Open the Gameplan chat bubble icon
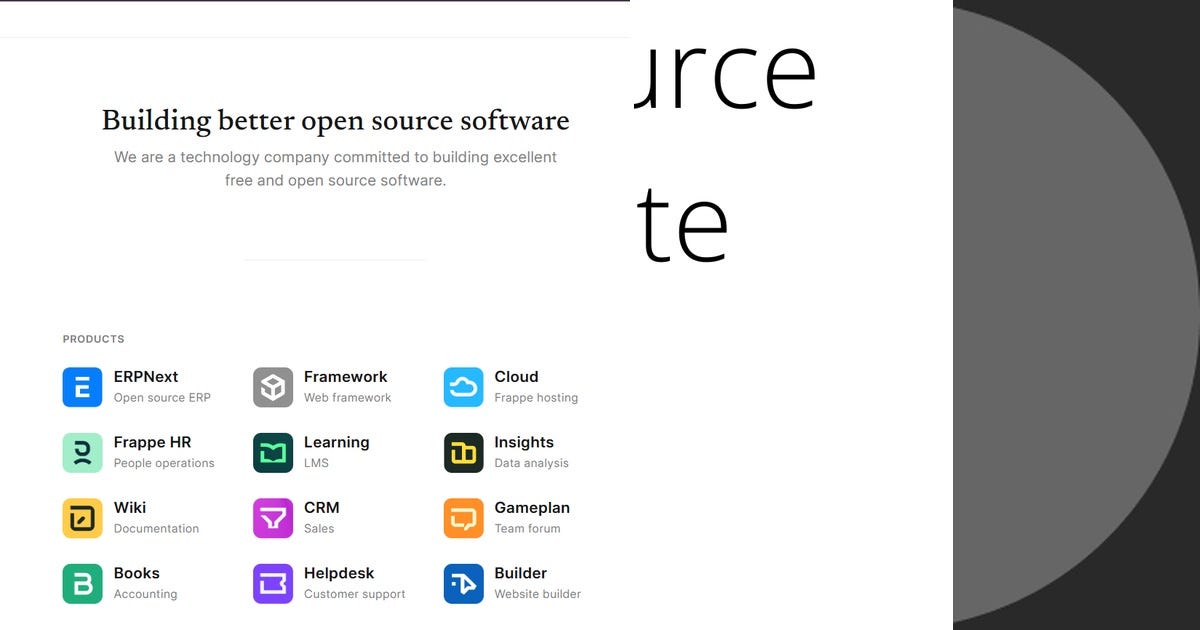 point(462,517)
